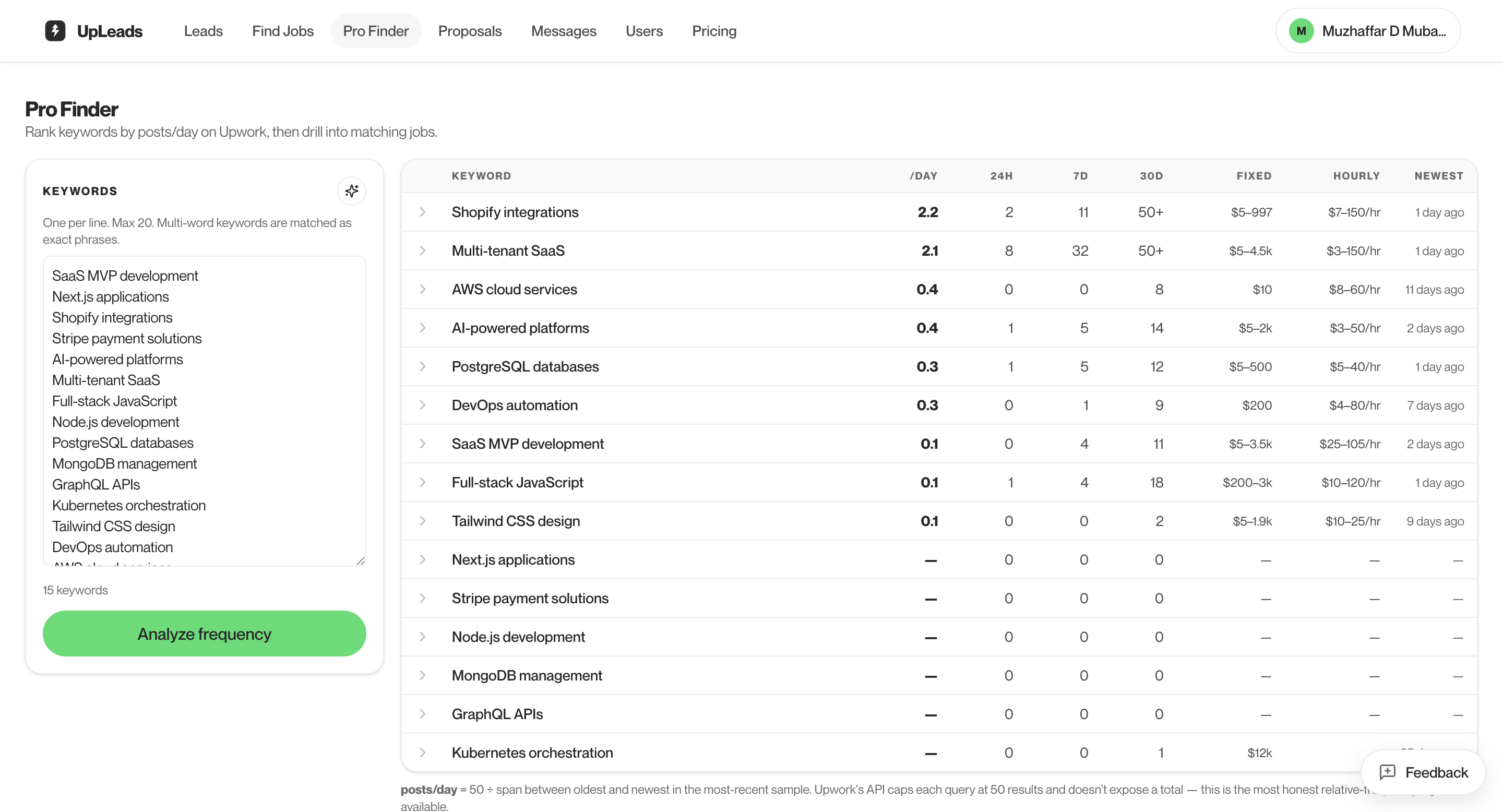Expand the GraphQL APIs row
Image resolution: width=1503 pixels, height=812 pixels.
(422, 714)
